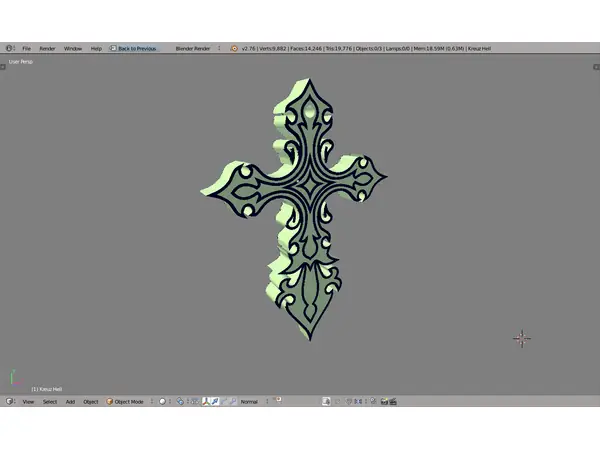Expand the left tool shelf plus toggle
600x450 pixels.
pyautogui.click(x=3, y=67)
